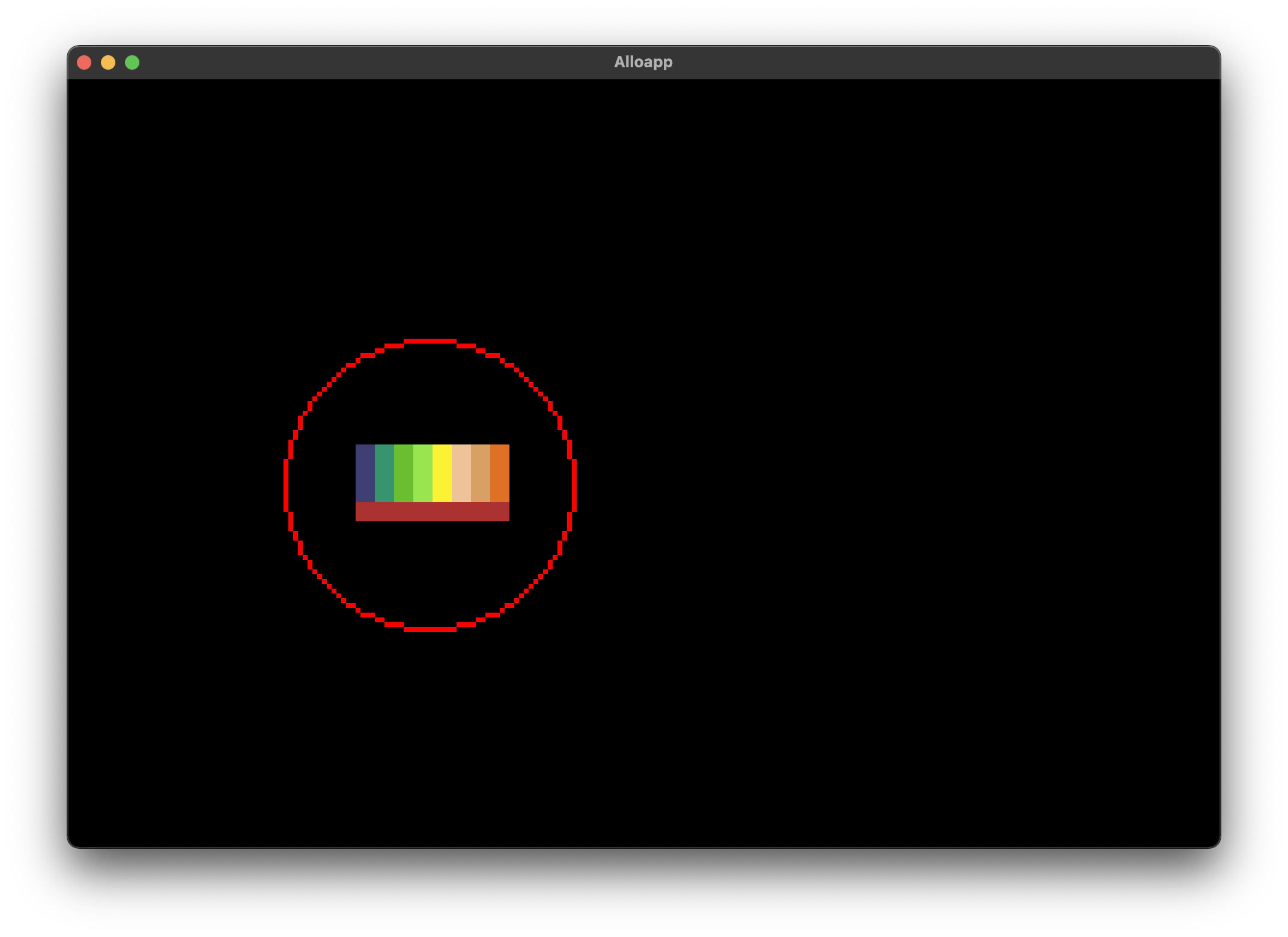Maximize the Alloapp window with green button
The width and height of the screenshot is (1288, 937).
click(132, 62)
